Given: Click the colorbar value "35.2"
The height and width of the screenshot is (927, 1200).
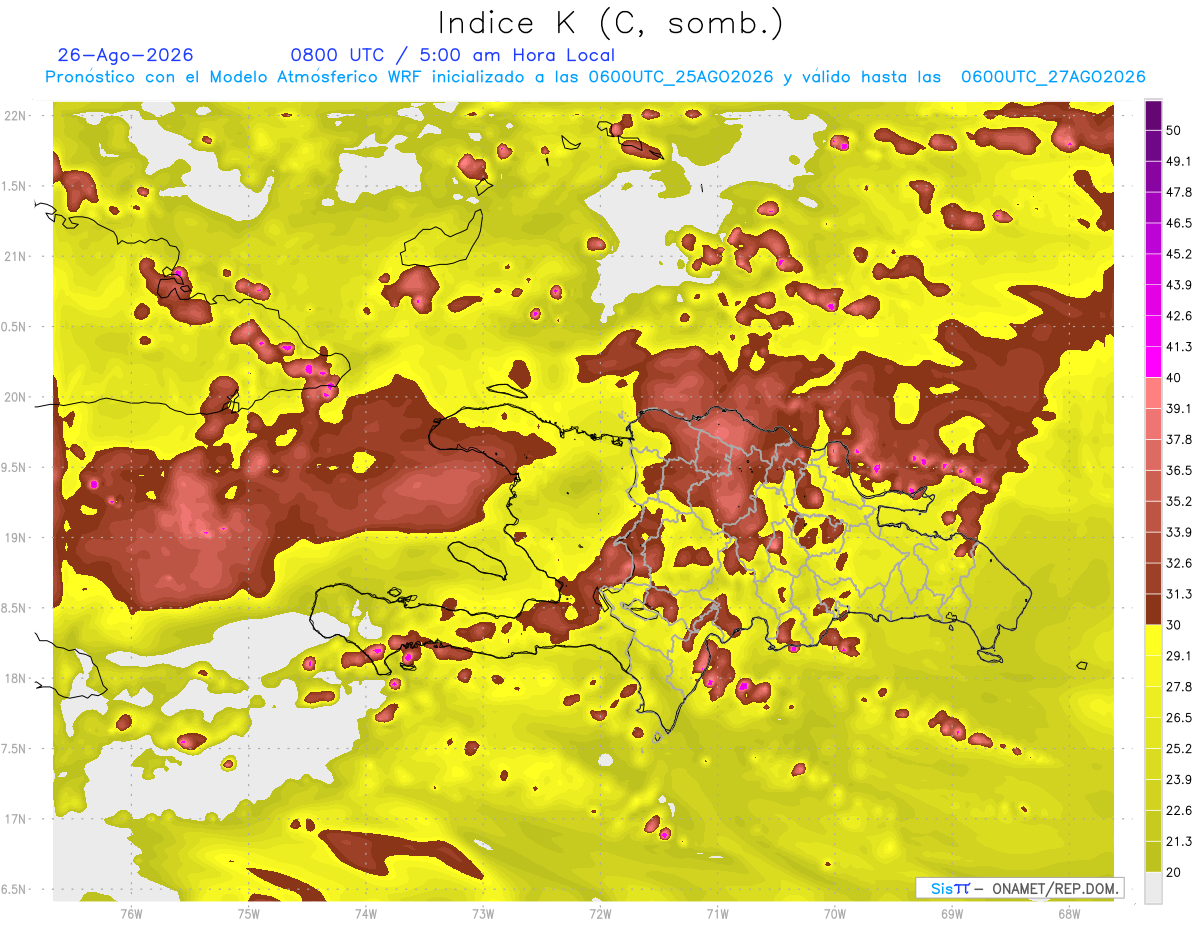Looking at the screenshot, I should (x=1179, y=501).
